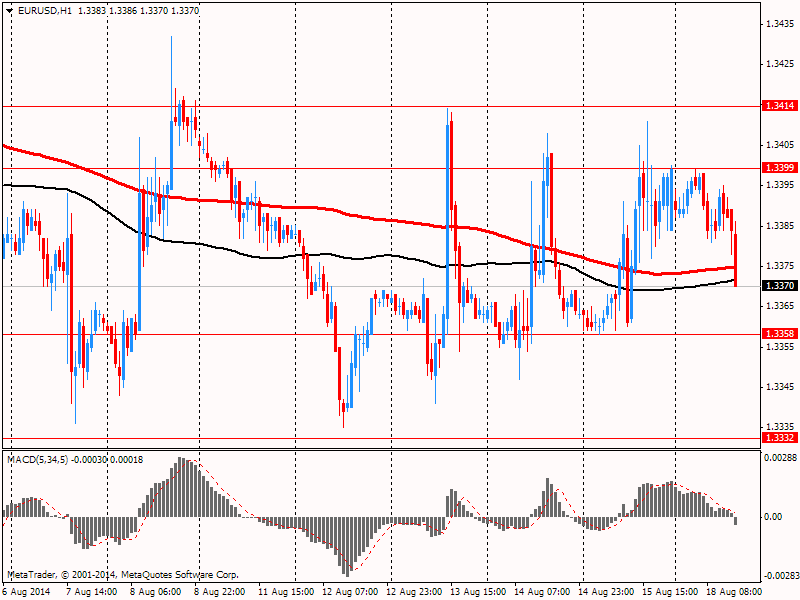Select the red 1.3399 price level label

(x=780, y=168)
